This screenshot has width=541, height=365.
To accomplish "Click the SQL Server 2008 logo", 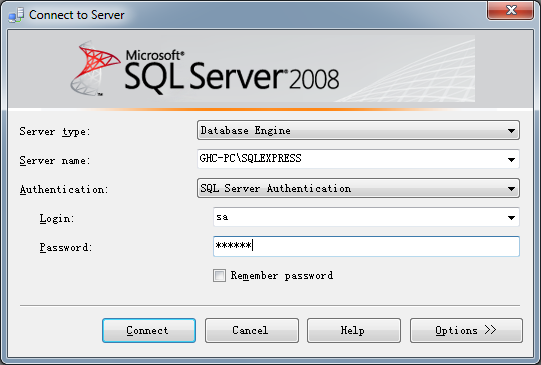I will tap(205, 68).
